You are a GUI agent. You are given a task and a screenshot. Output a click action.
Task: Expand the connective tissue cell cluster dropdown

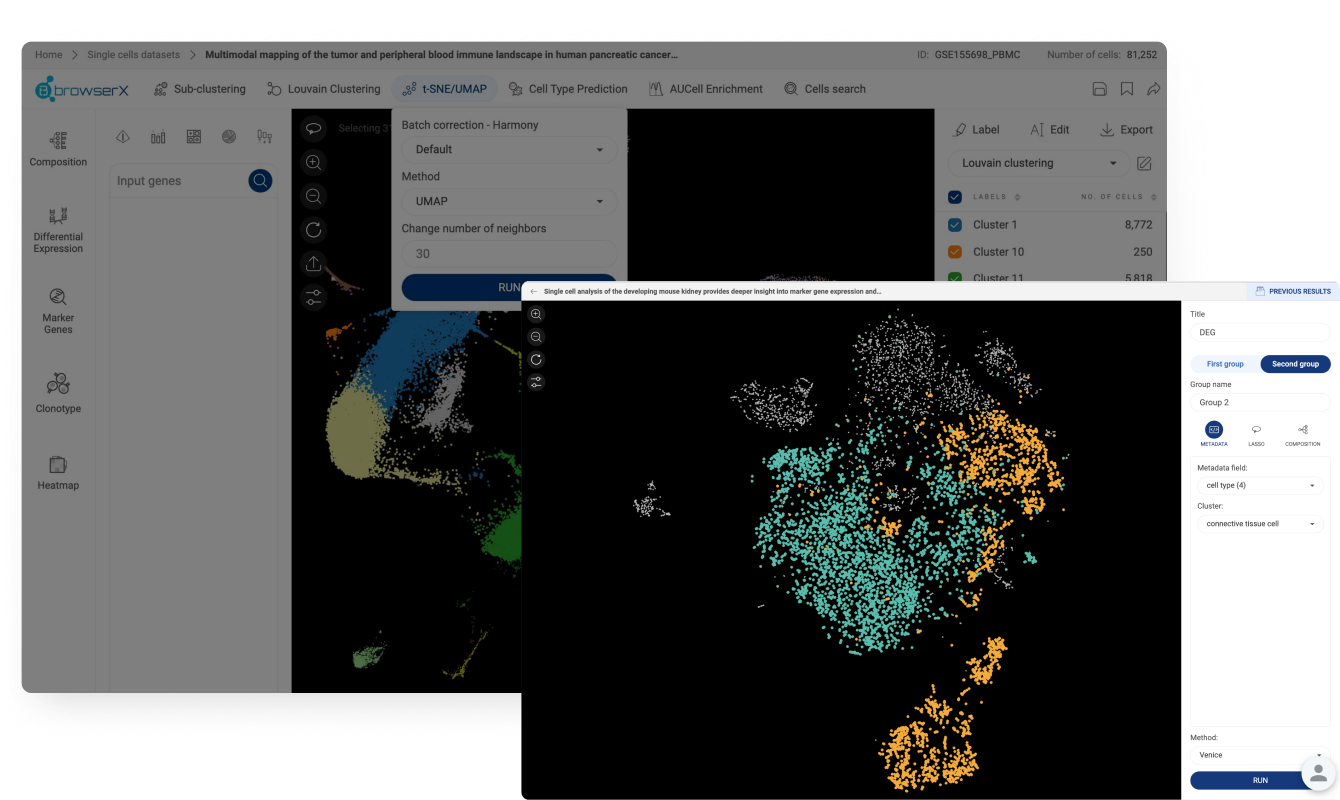click(1260, 523)
